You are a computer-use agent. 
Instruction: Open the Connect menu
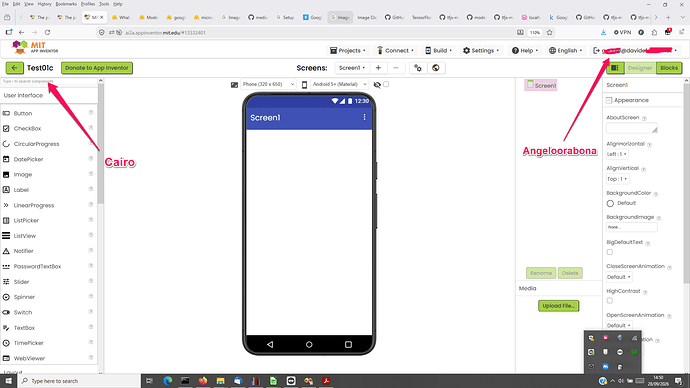point(396,51)
